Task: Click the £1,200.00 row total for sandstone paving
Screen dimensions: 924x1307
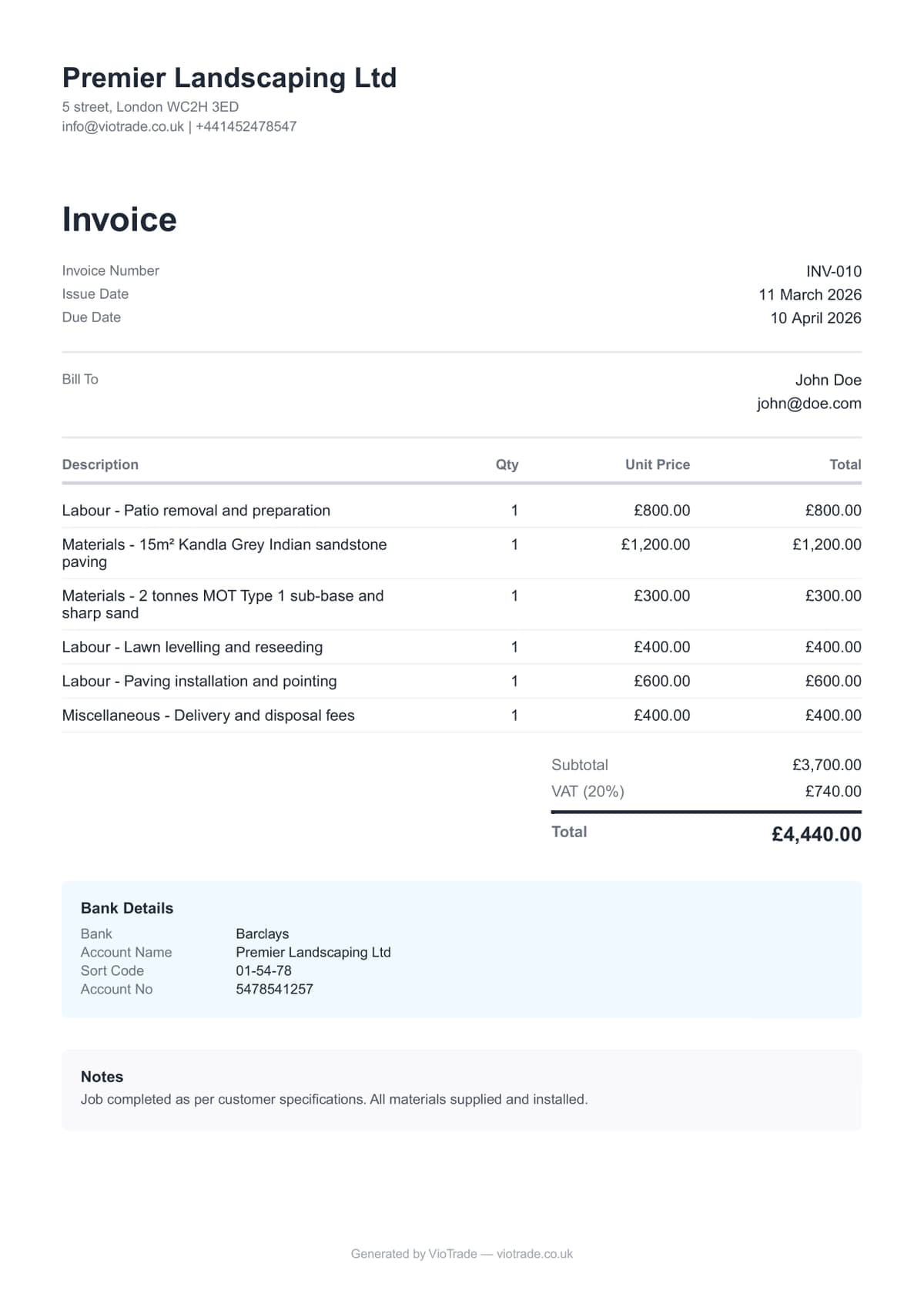Action: 827,545
